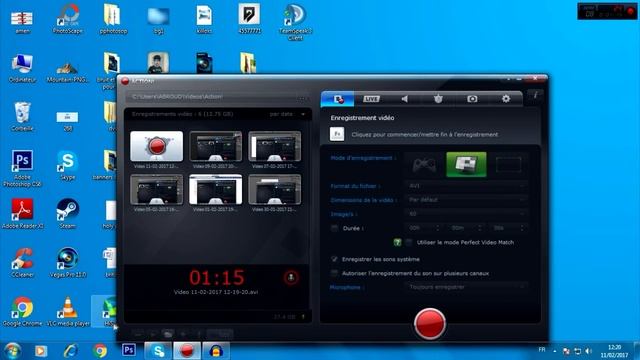This screenshot has width=640, height=360.
Task: Open the Vegas Pro 13.0 desktop shortcut
Action: click(x=67, y=262)
